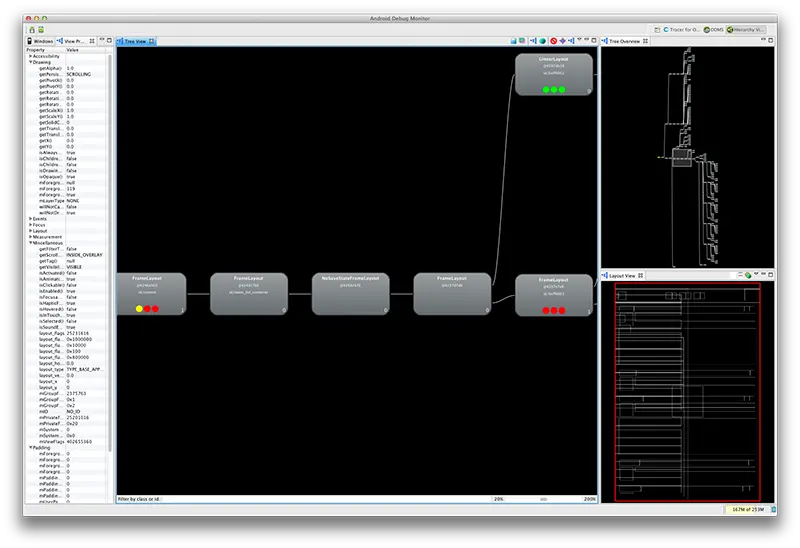Viewport: 800px width, 548px height.
Task: Click the first green Android icon in main toolbar
Action: click(x=32, y=30)
